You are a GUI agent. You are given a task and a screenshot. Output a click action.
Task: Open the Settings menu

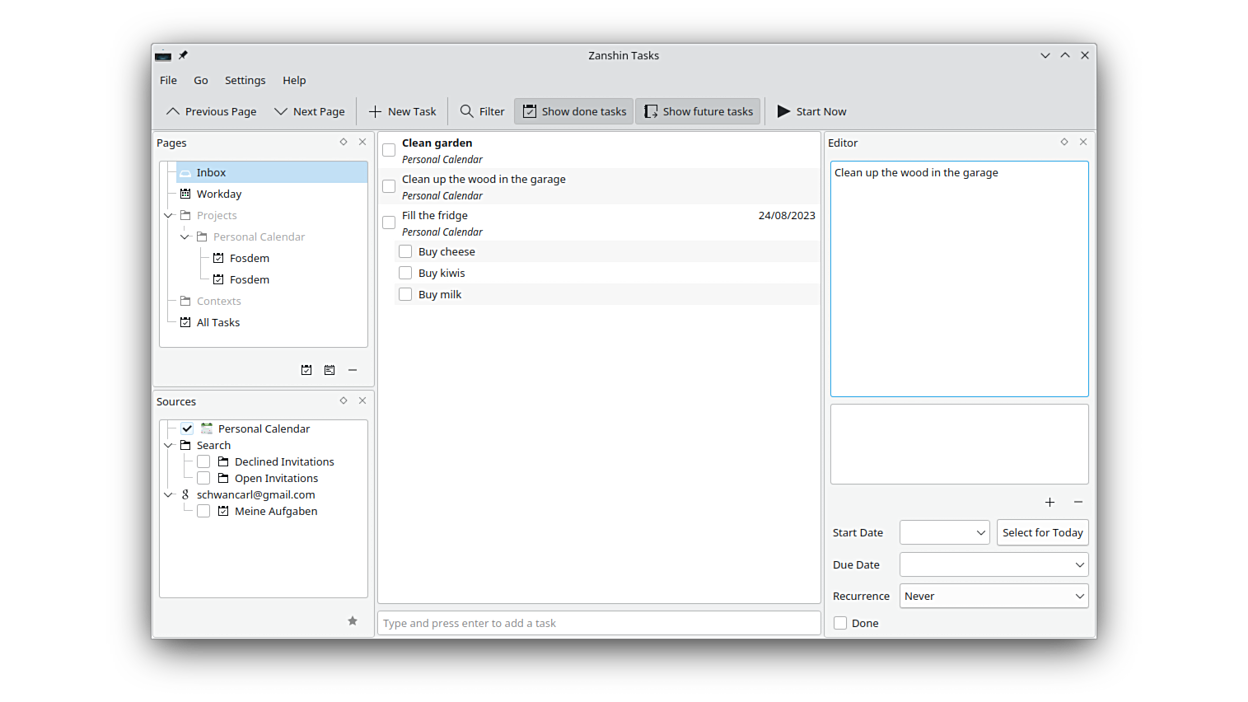245,80
